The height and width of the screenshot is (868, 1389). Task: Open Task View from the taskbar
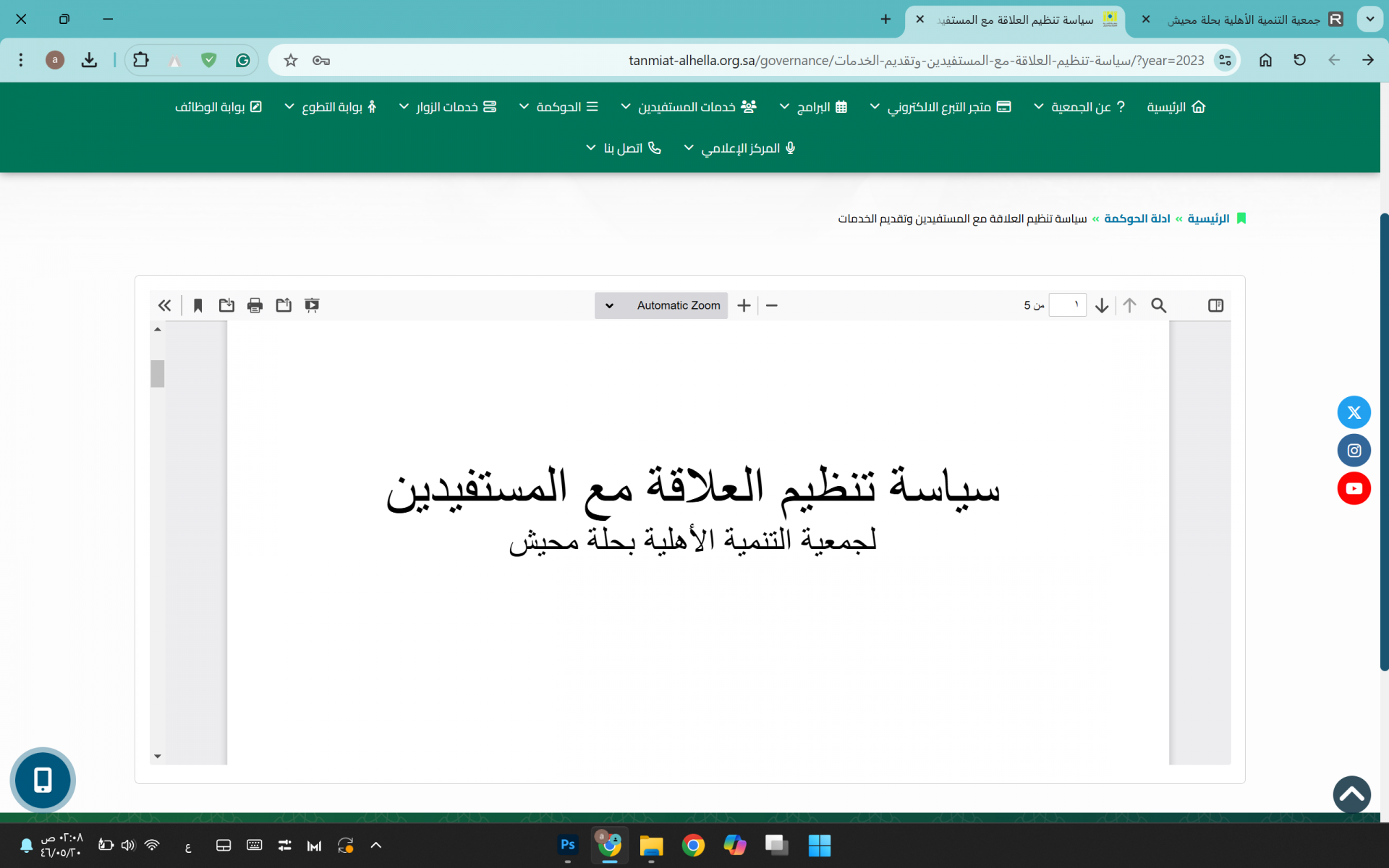coord(777,845)
